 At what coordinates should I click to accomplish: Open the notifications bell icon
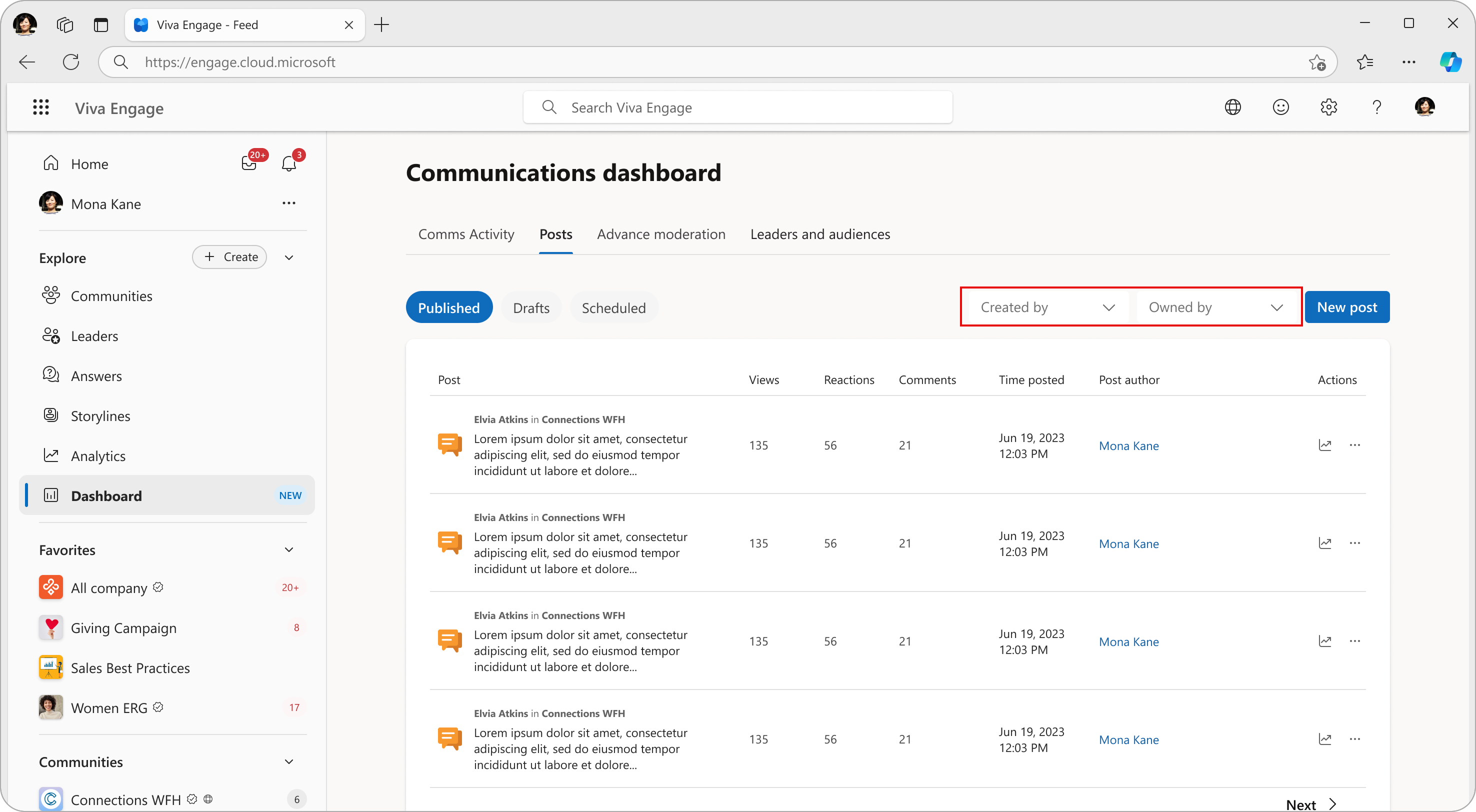pos(289,164)
